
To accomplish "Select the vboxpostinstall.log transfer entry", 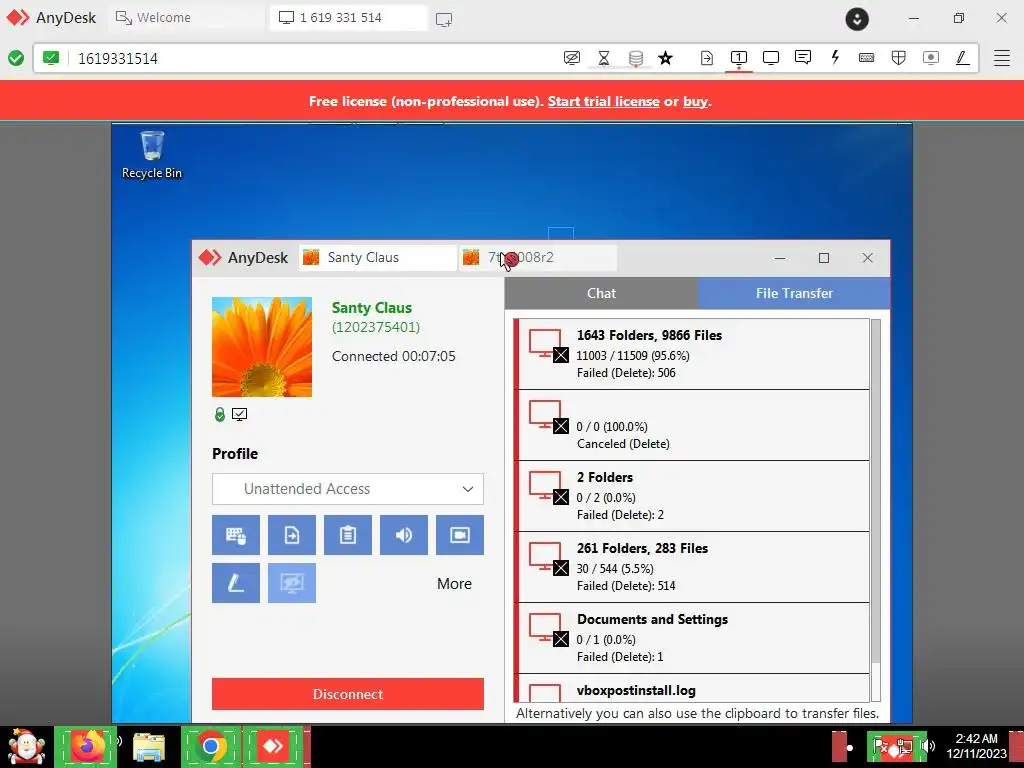I will 692,688.
